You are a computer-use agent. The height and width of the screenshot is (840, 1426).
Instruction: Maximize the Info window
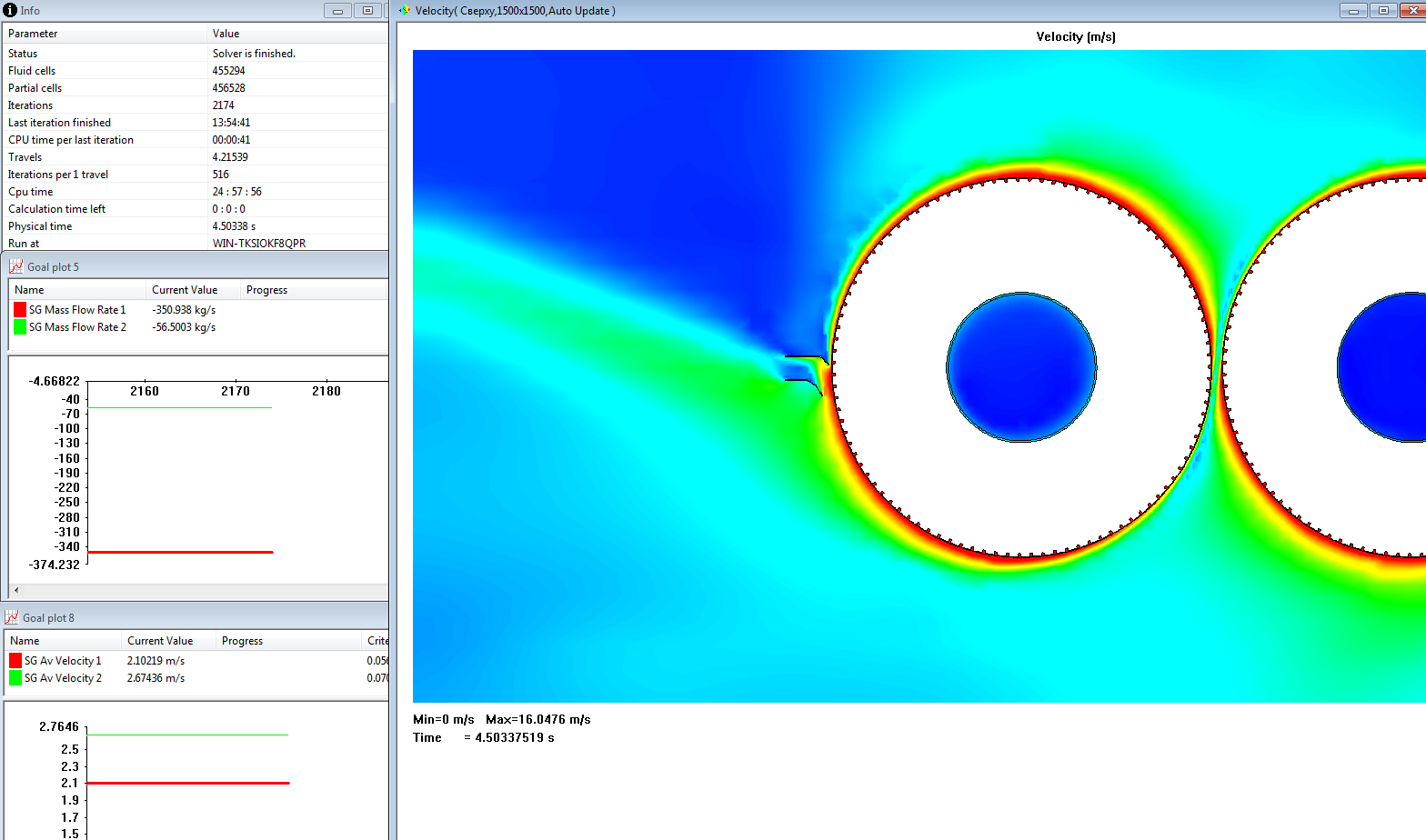[367, 11]
